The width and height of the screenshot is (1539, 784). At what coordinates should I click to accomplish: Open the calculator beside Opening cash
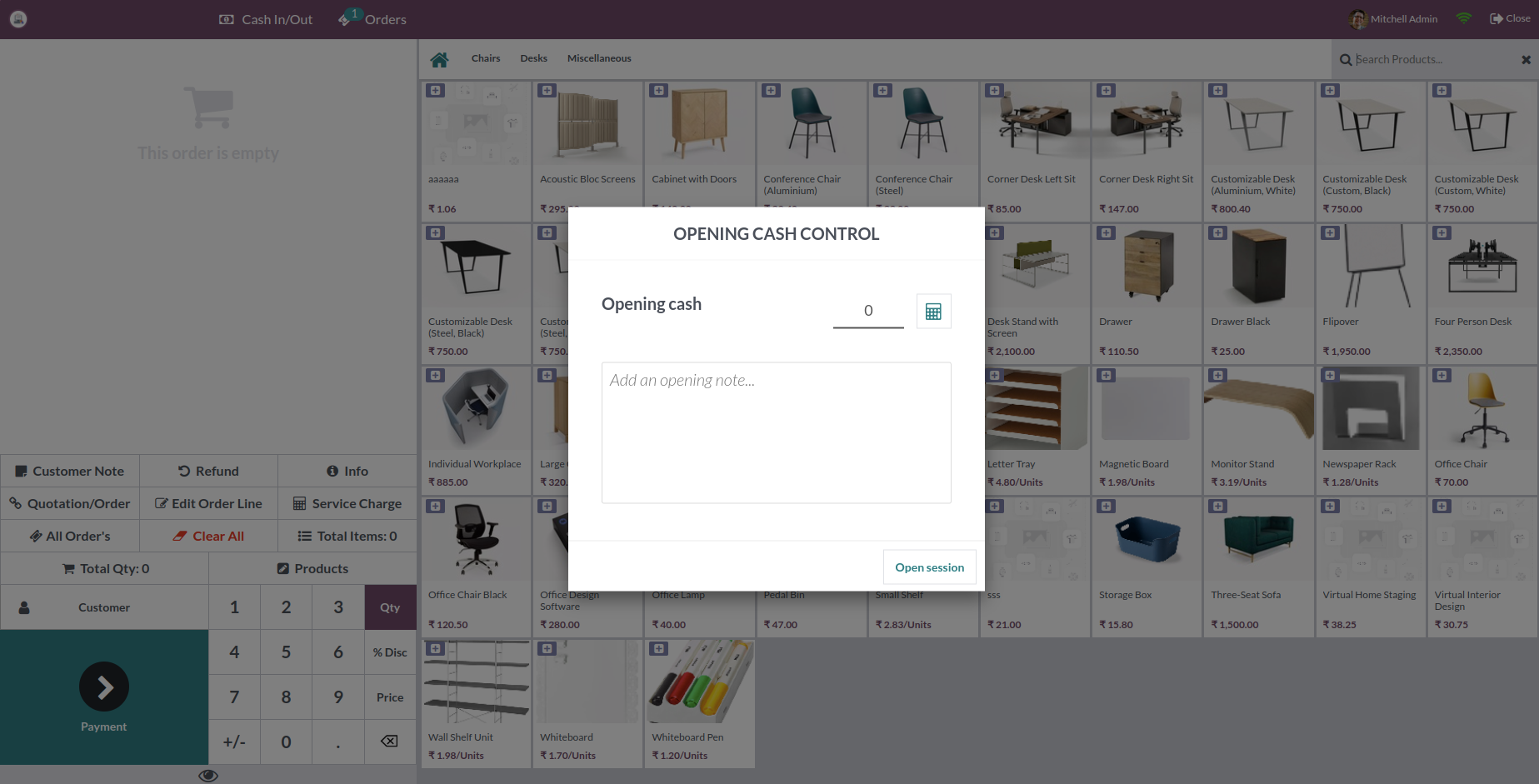933,311
